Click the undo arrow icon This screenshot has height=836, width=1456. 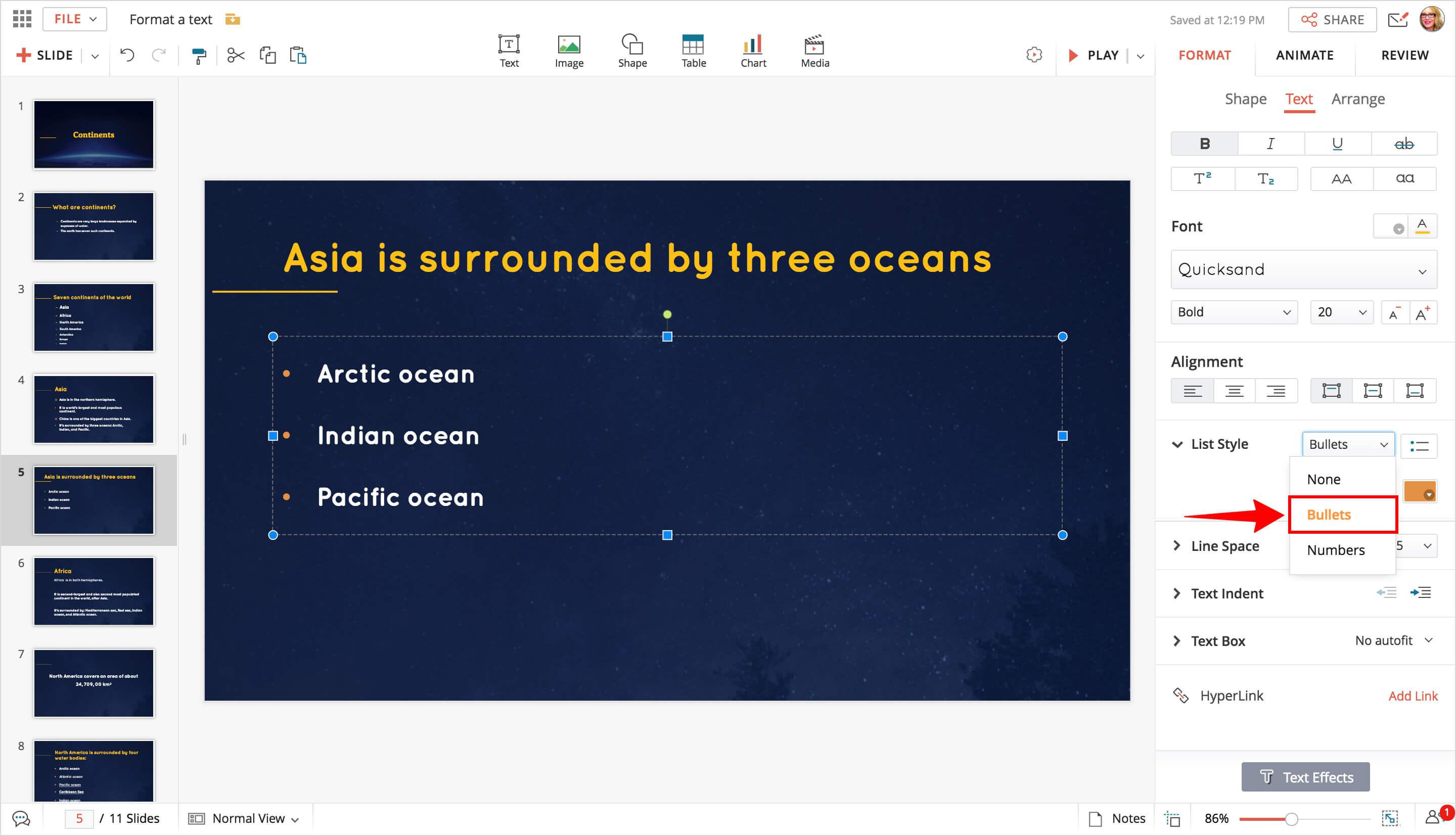127,55
